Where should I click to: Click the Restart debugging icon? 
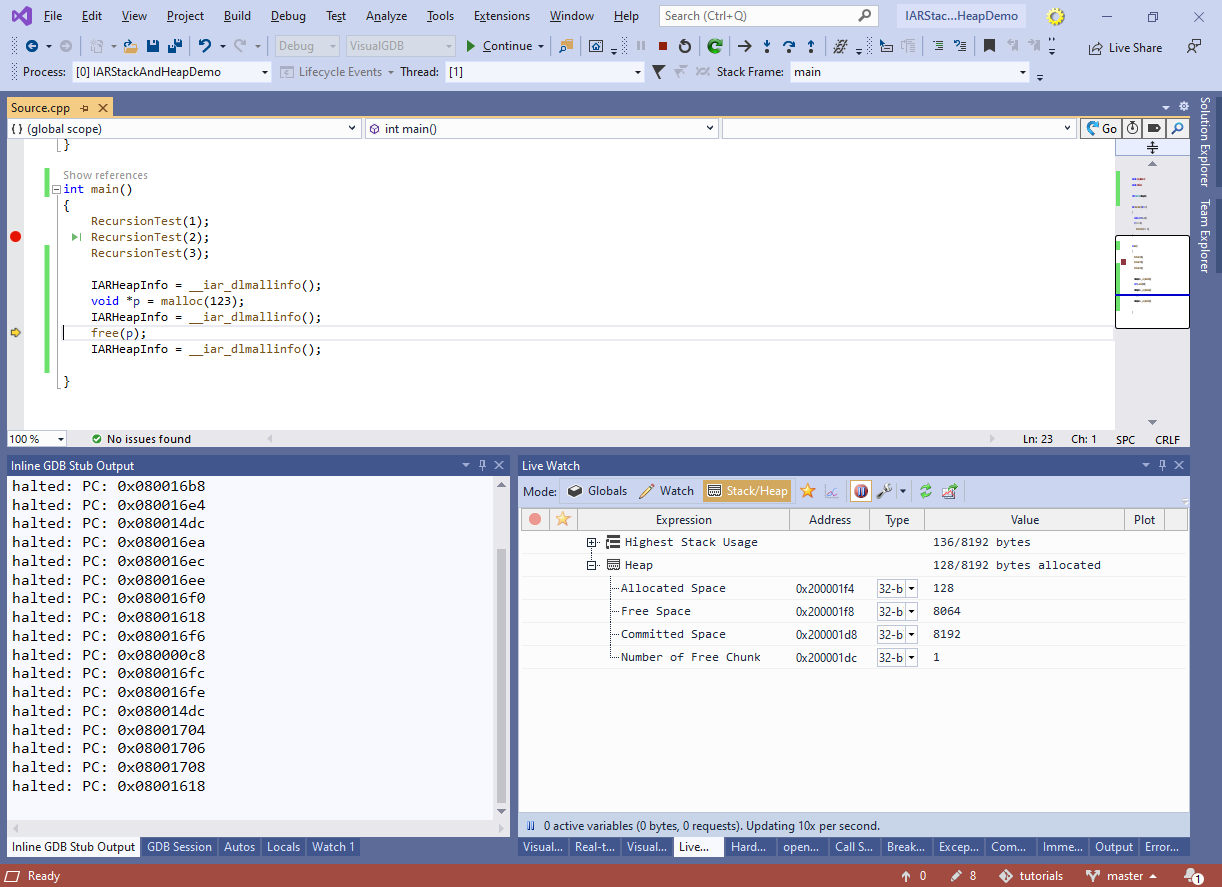pos(684,46)
